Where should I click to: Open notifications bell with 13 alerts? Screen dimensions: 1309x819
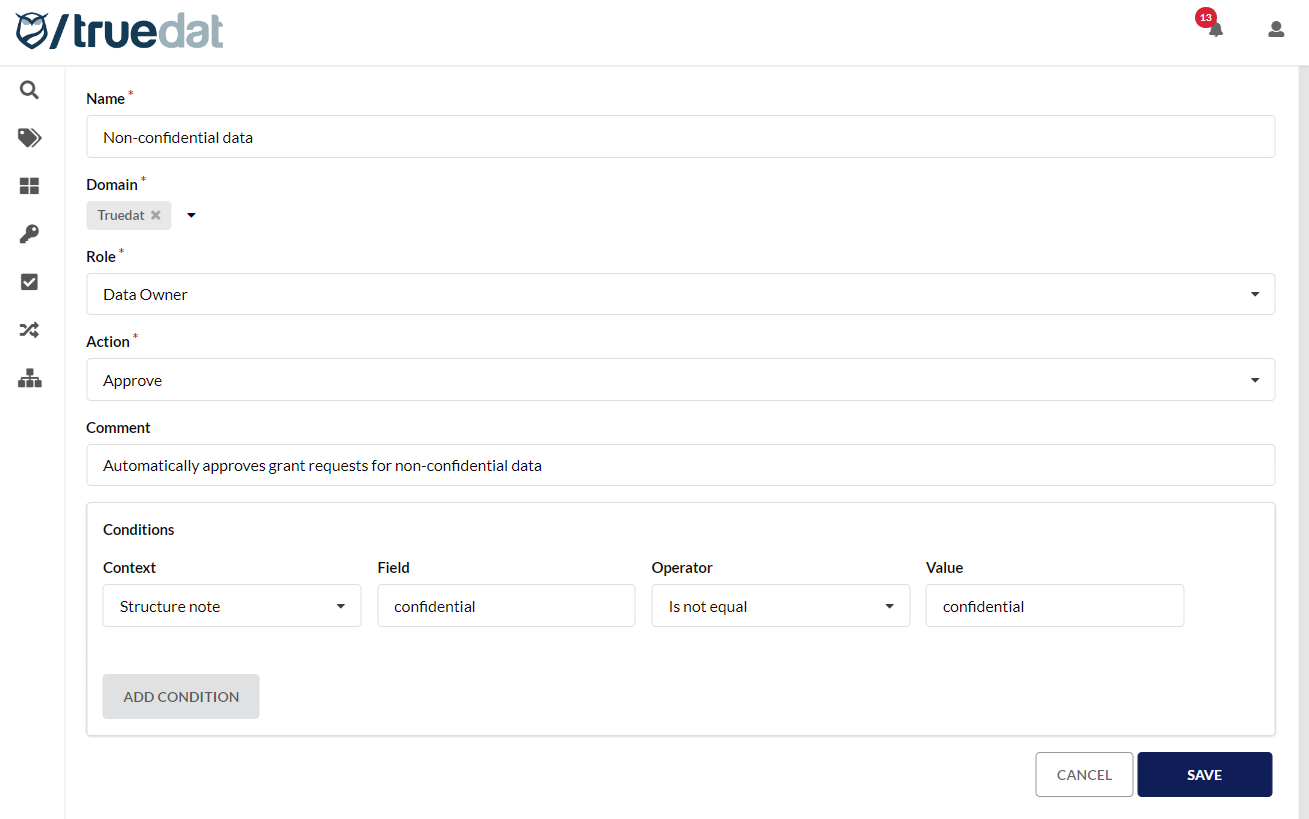point(1214,29)
